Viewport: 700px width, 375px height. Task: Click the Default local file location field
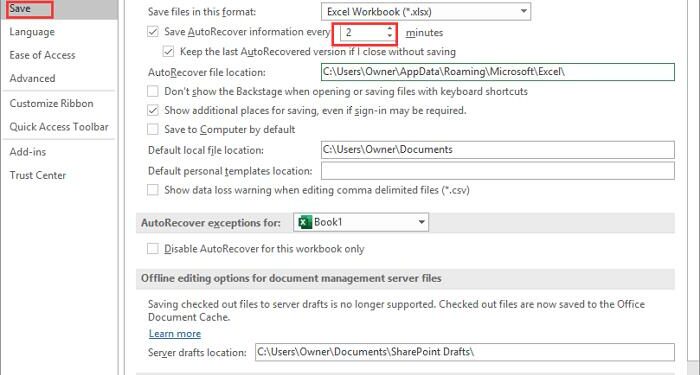498,150
